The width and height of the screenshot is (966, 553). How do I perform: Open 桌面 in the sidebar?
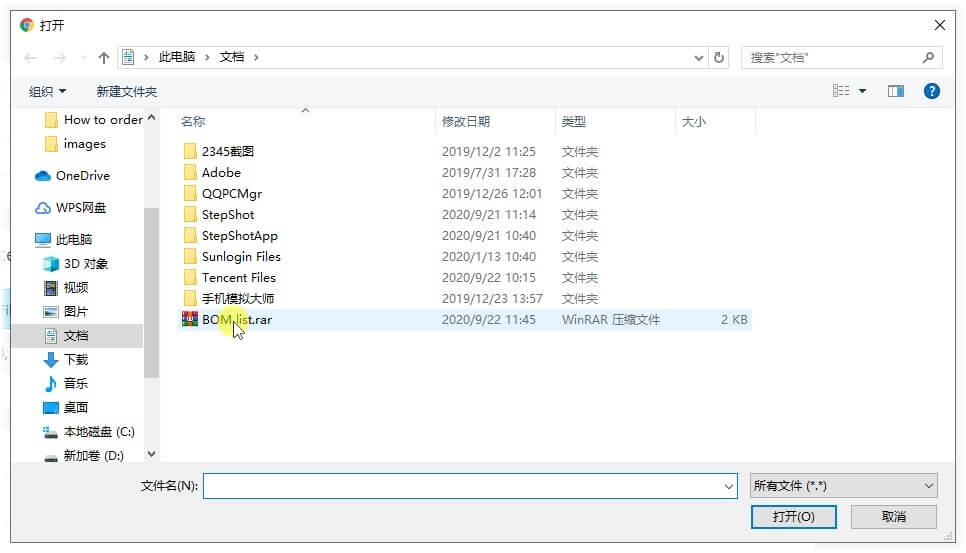pos(66,408)
